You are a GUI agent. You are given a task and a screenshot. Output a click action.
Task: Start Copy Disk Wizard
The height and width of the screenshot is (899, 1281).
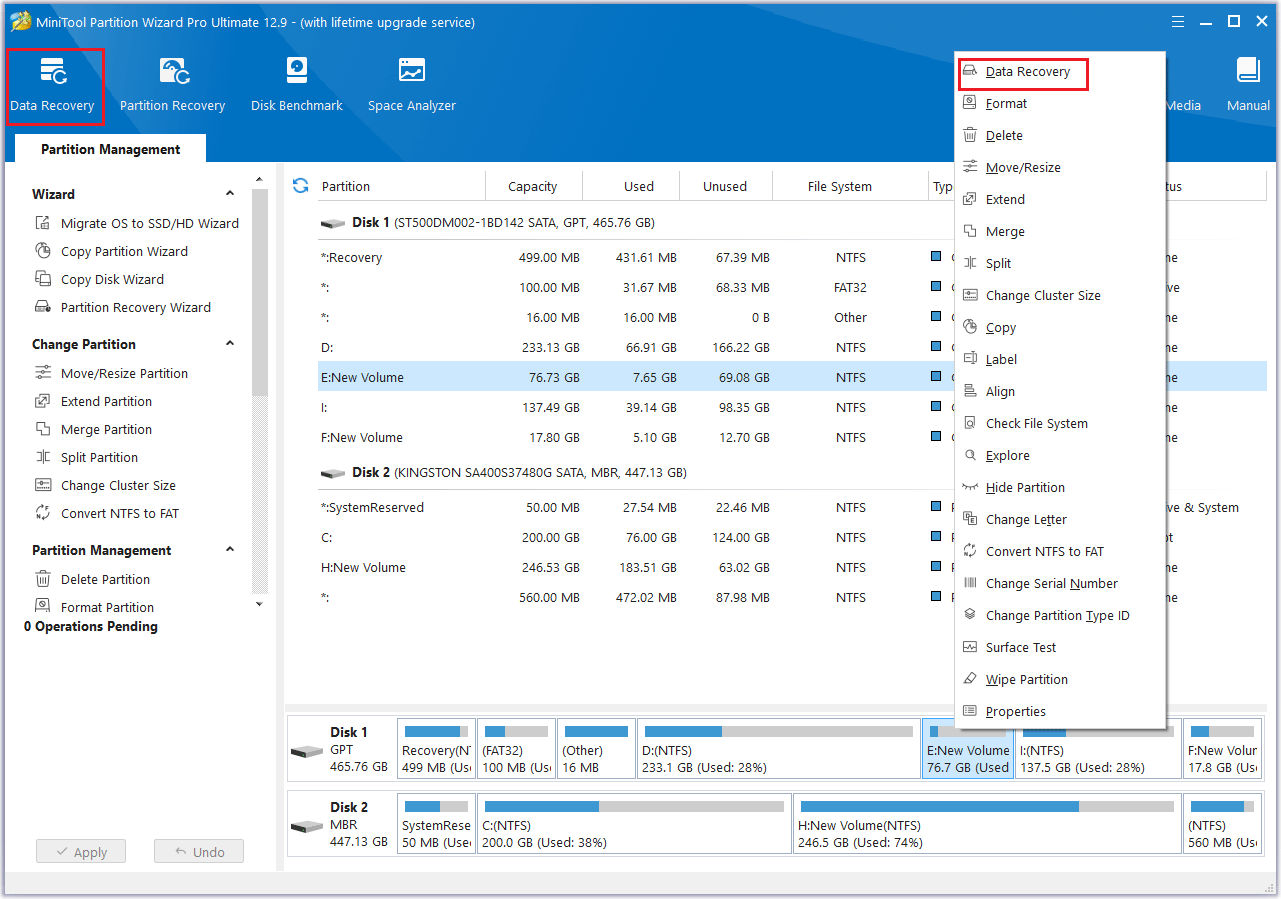click(x=99, y=280)
